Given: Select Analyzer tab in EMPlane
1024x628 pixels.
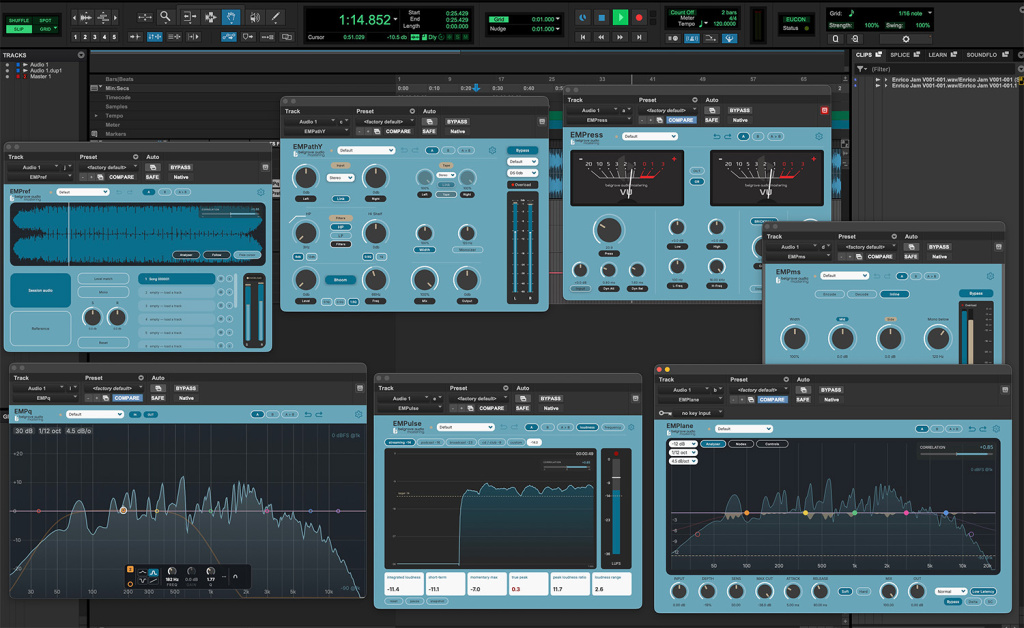Looking at the screenshot, I should 713,444.
